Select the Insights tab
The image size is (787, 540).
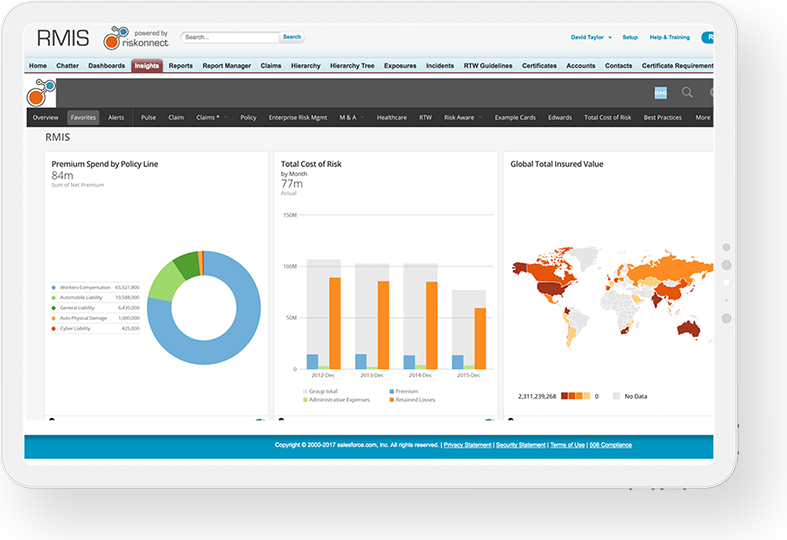[x=147, y=66]
